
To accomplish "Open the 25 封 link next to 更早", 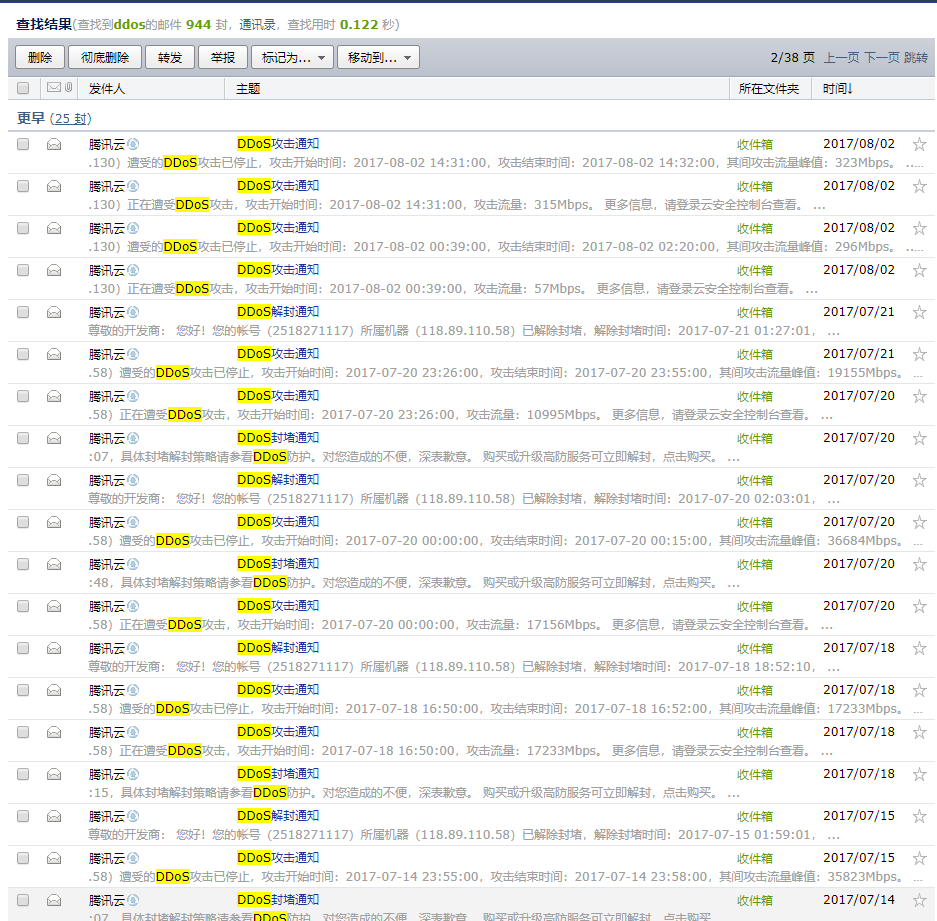I will pos(70,118).
